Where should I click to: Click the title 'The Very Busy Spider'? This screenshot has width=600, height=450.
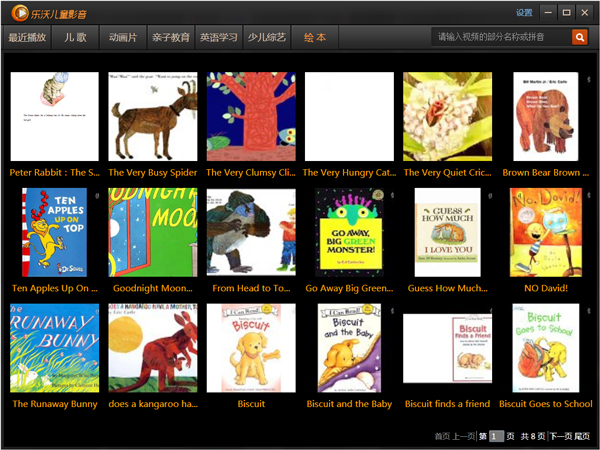tap(153, 173)
